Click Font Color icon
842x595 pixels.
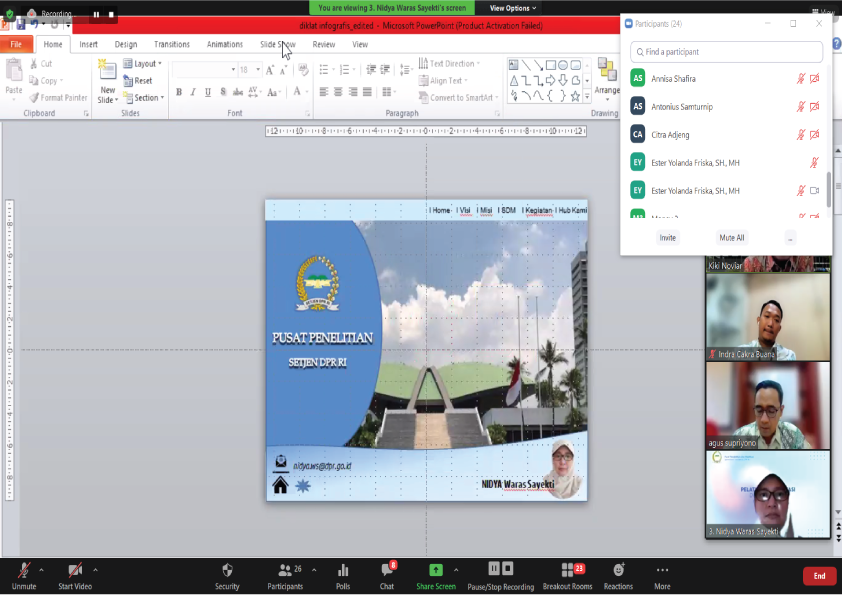point(297,92)
